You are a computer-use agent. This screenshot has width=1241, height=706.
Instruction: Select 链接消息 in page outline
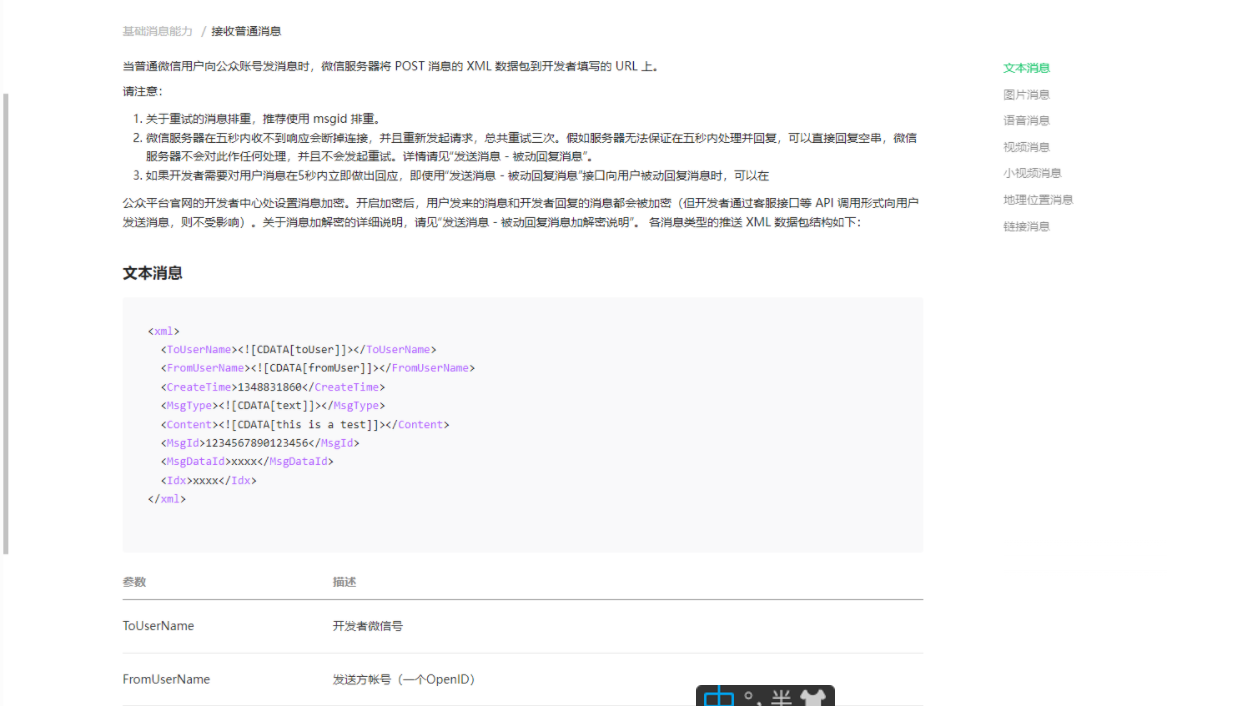tap(1026, 226)
